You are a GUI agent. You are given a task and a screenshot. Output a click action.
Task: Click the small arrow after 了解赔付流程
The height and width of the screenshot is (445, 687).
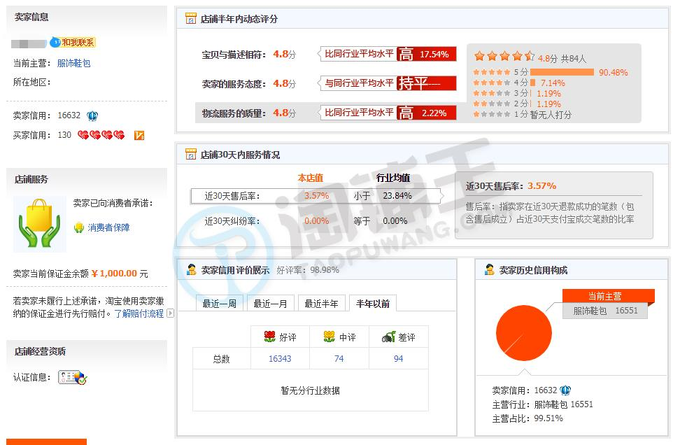[170, 313]
